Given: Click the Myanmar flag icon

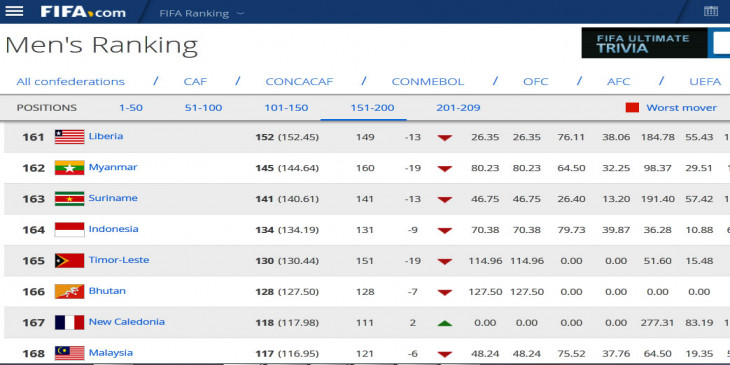Looking at the screenshot, I should point(69,168).
